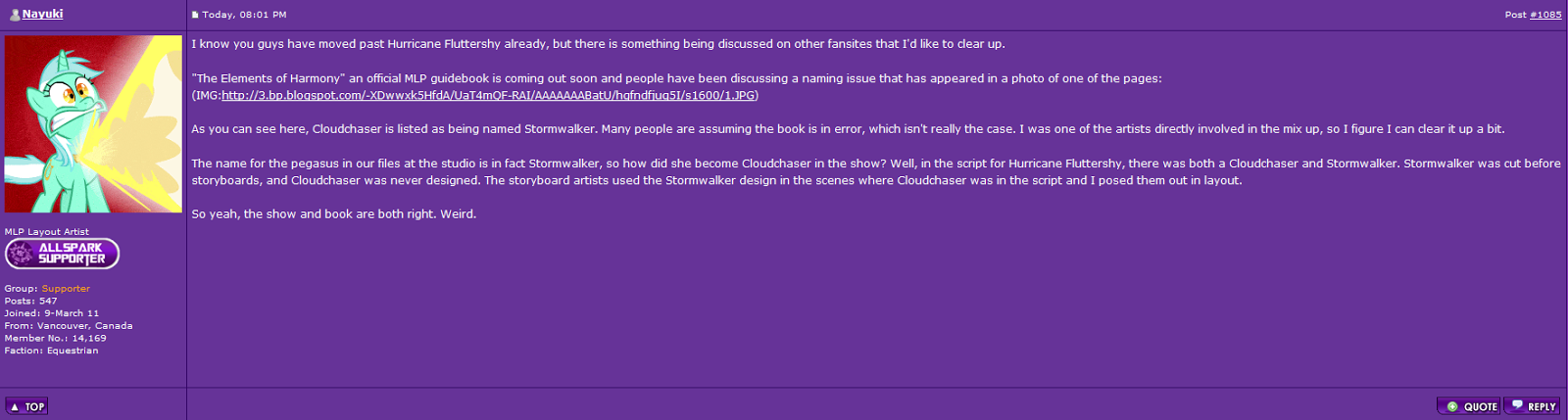Click the From: Vancouver, Canada line

[x=68, y=326]
